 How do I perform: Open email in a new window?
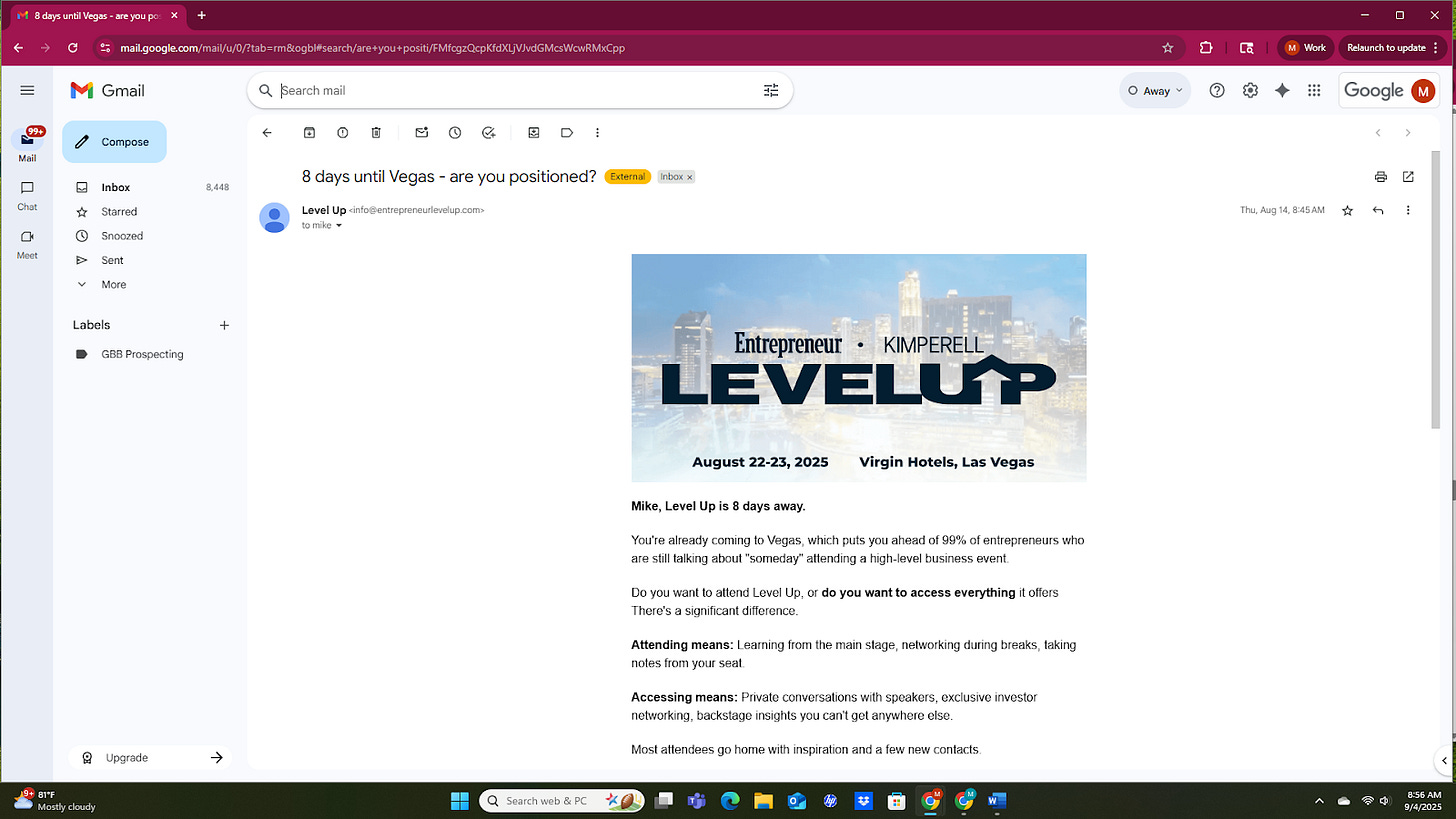tap(1408, 177)
